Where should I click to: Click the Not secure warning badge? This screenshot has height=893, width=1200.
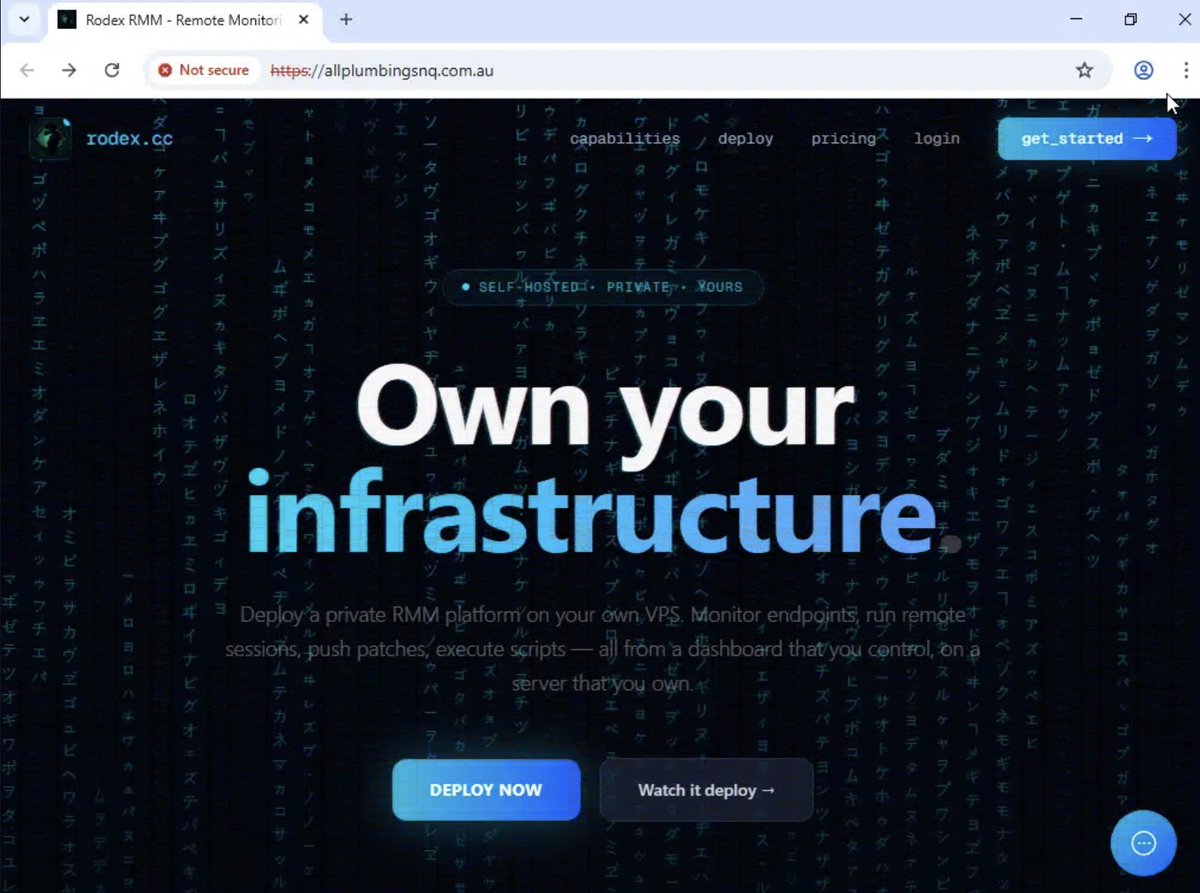click(204, 70)
